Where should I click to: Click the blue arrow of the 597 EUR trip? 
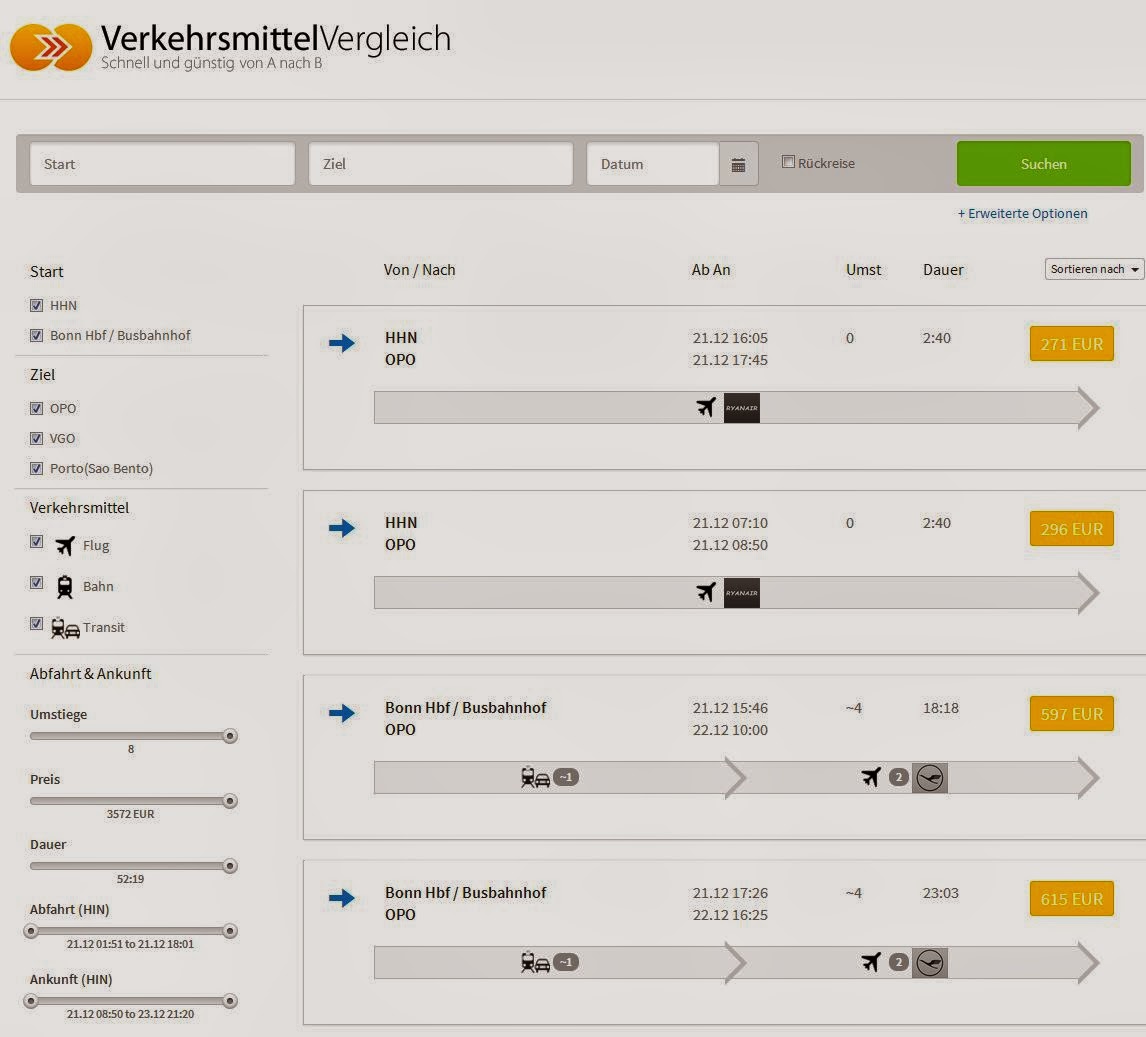341,713
